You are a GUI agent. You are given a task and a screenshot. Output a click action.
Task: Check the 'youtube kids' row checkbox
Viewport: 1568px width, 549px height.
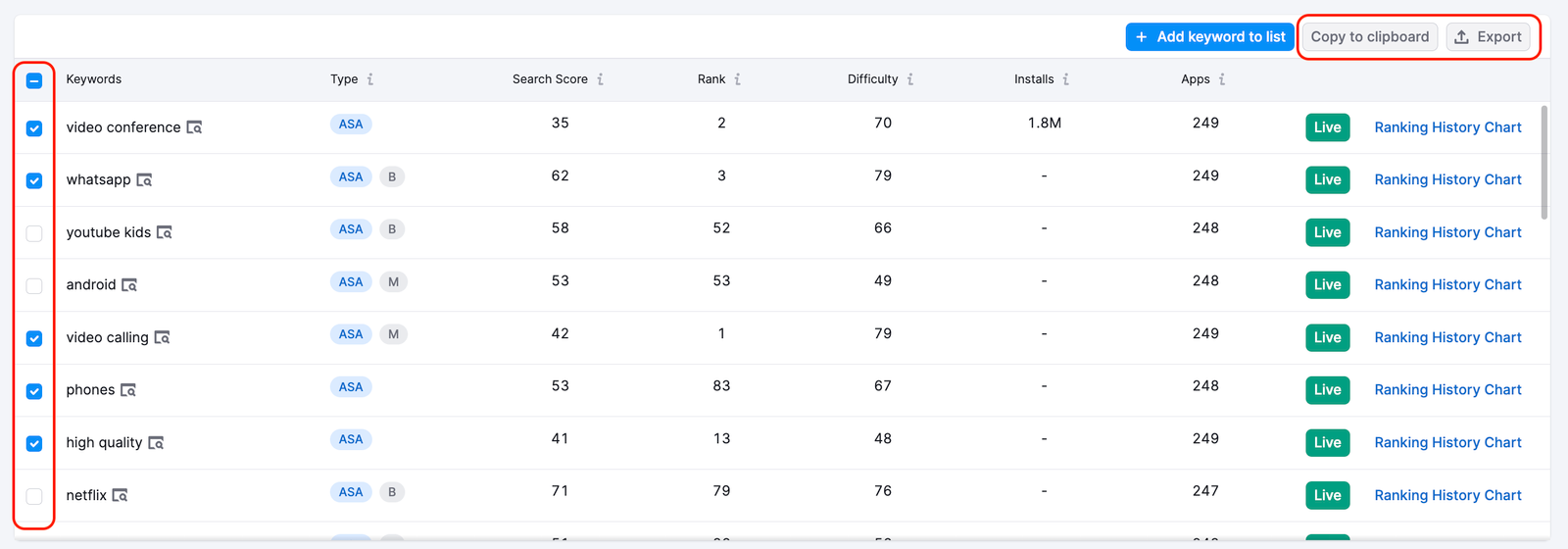point(34,233)
